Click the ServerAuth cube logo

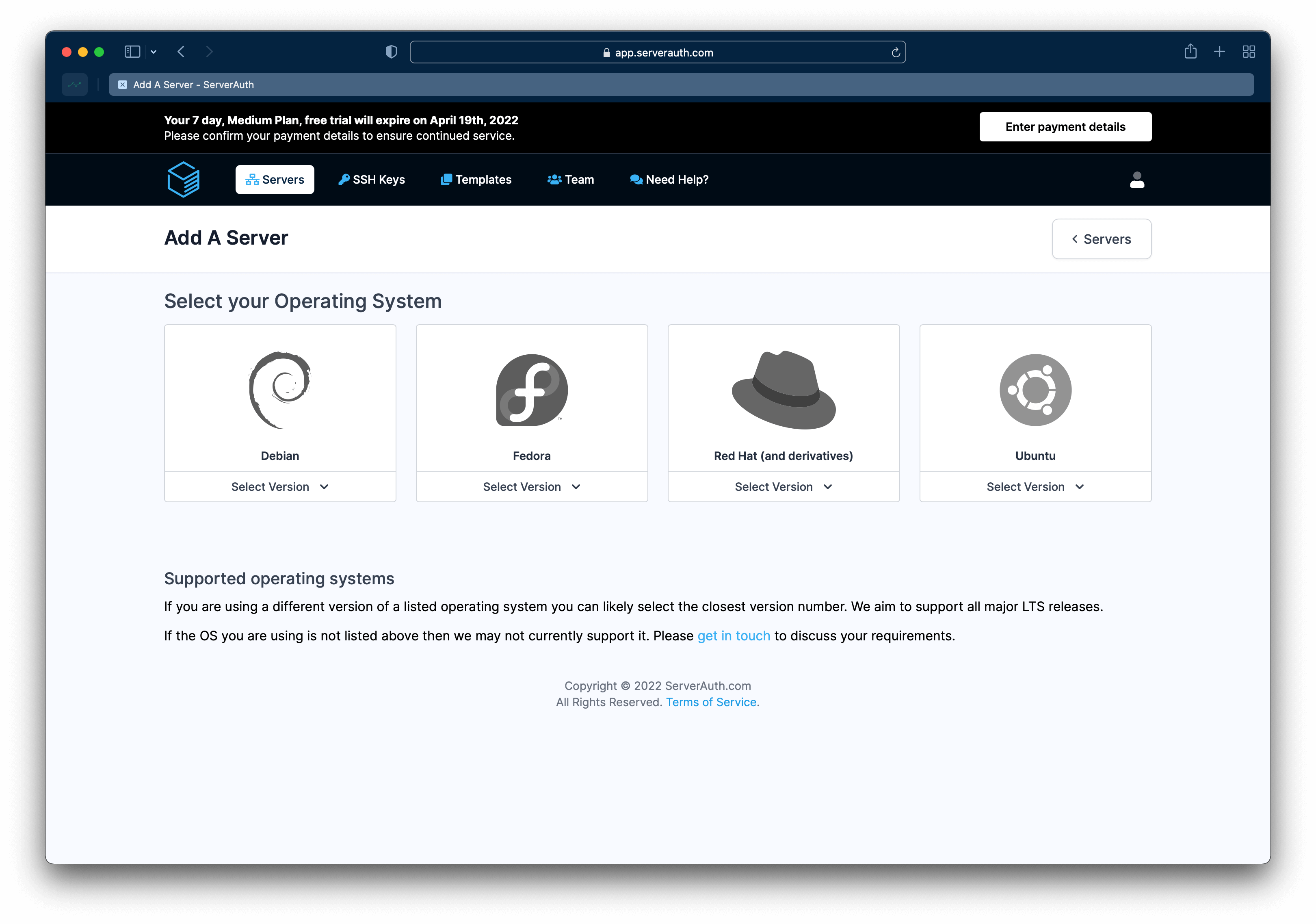(184, 180)
